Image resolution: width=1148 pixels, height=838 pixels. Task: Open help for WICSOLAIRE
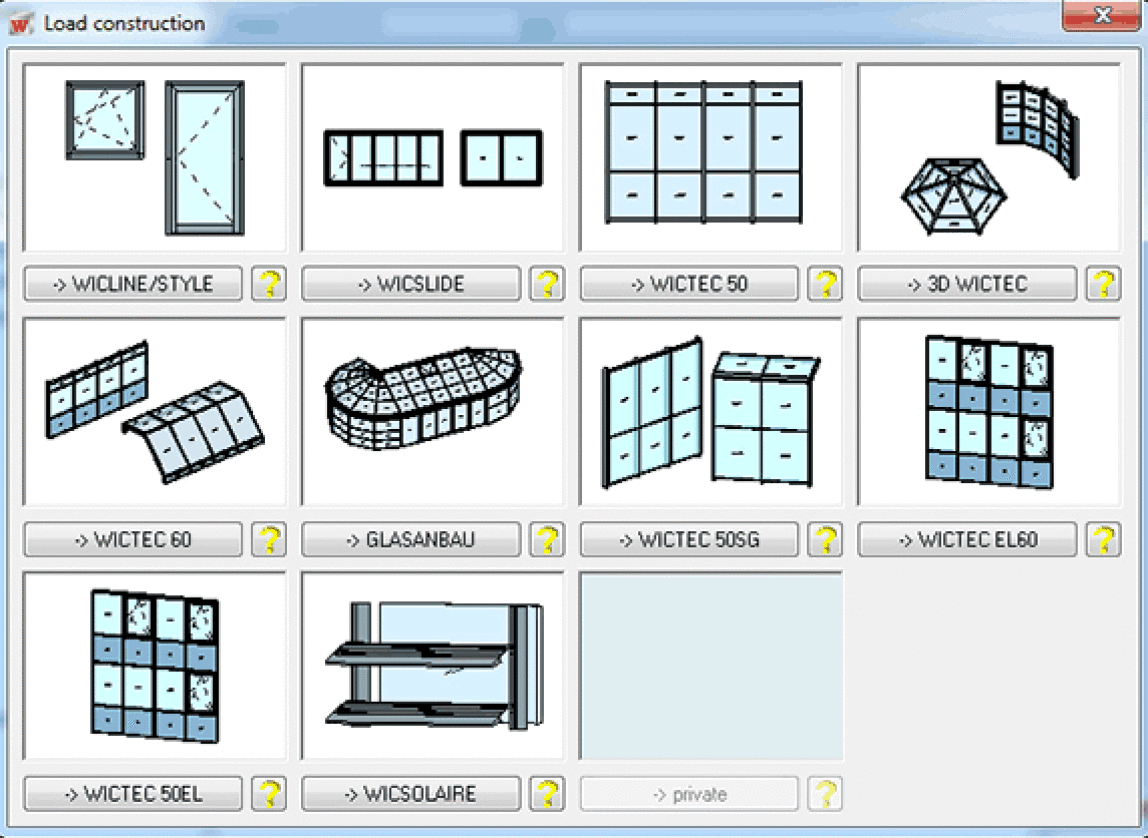(x=547, y=794)
